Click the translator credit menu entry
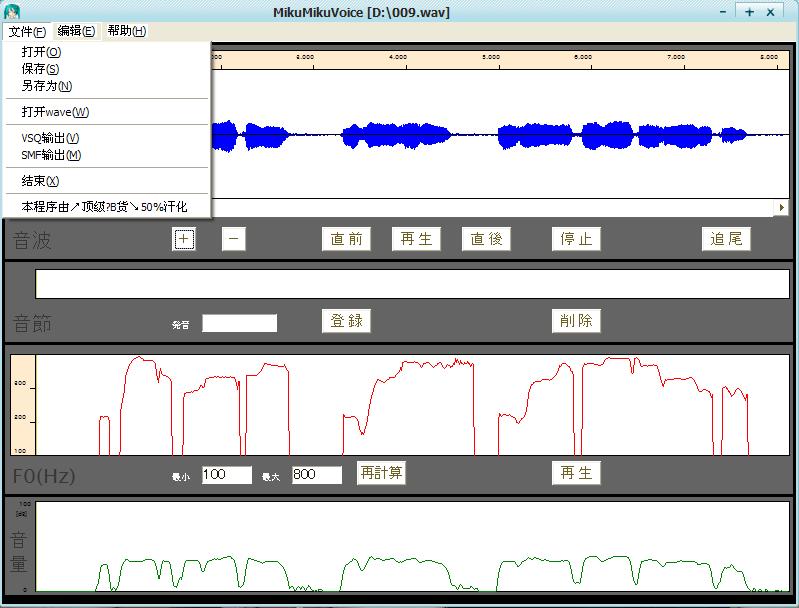The height and width of the screenshot is (608, 799). (107, 207)
